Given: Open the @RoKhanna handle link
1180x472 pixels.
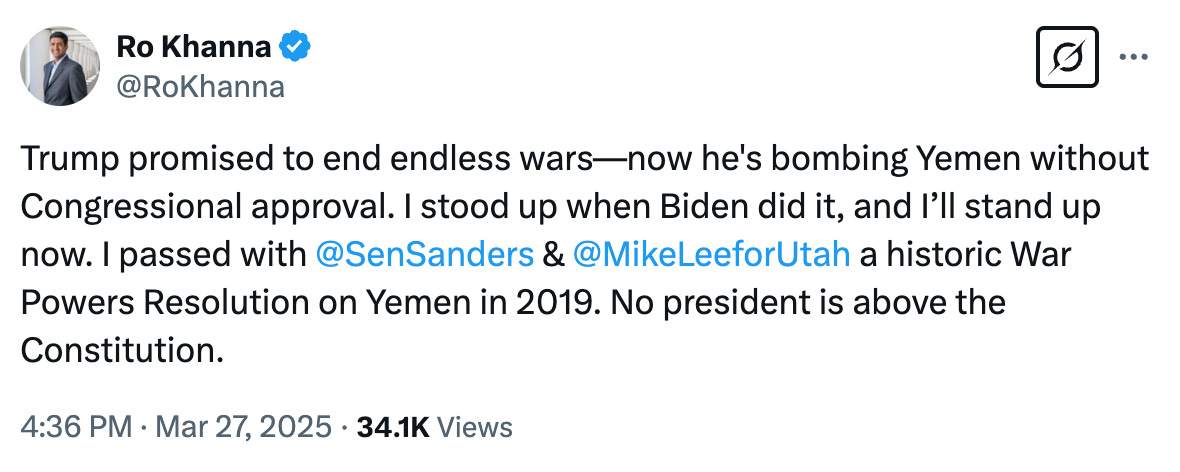Looking at the screenshot, I should 200,87.
